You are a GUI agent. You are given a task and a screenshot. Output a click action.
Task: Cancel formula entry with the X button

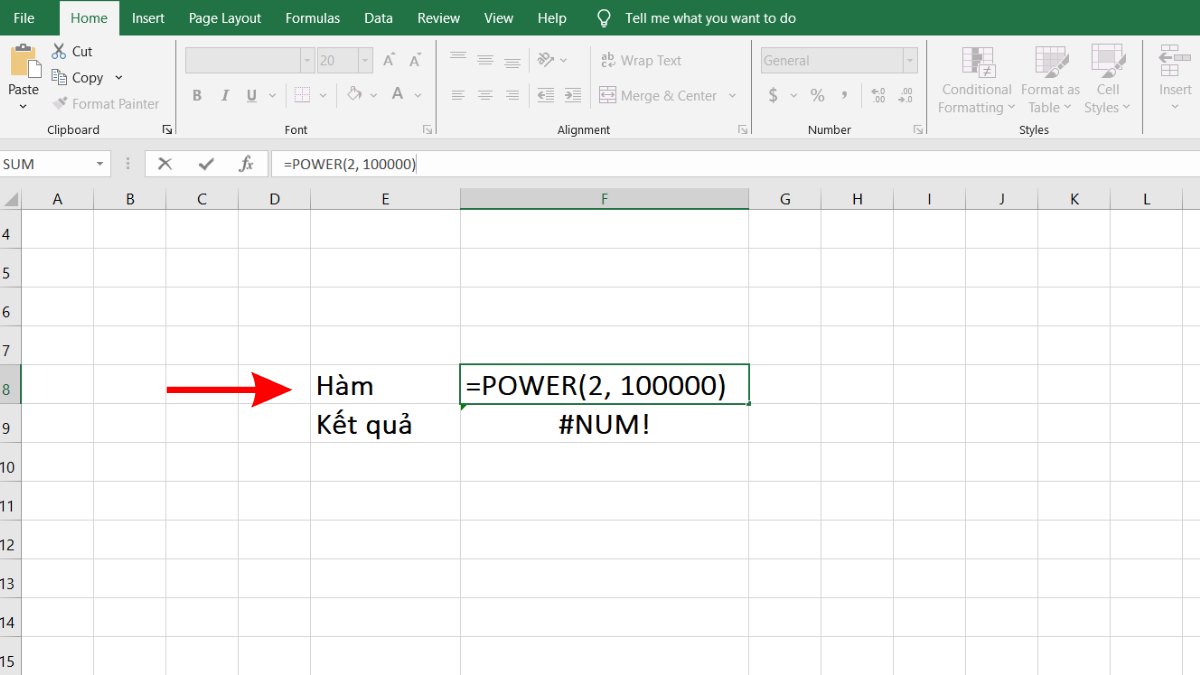tap(164, 163)
